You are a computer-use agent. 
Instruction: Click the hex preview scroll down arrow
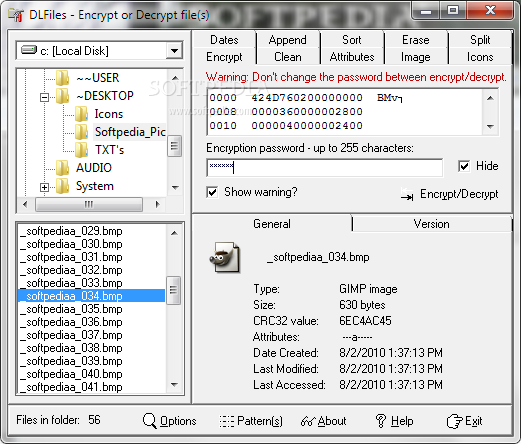(490, 126)
